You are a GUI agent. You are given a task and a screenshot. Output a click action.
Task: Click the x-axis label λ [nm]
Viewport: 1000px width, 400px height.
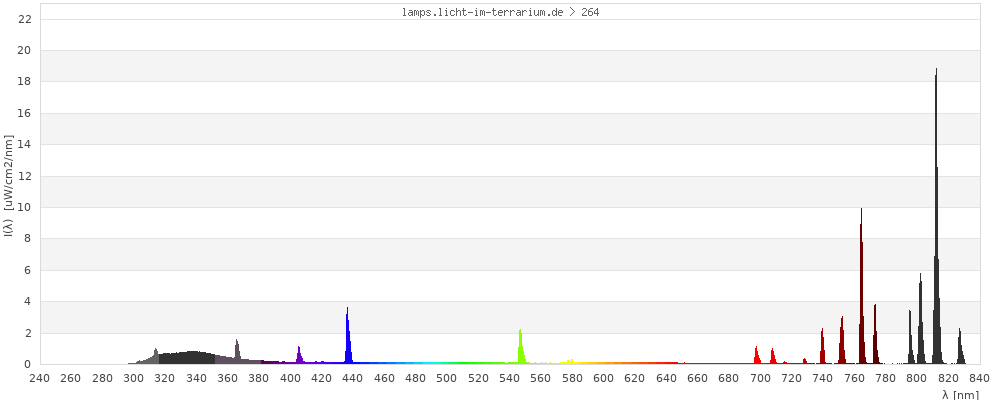click(960, 395)
